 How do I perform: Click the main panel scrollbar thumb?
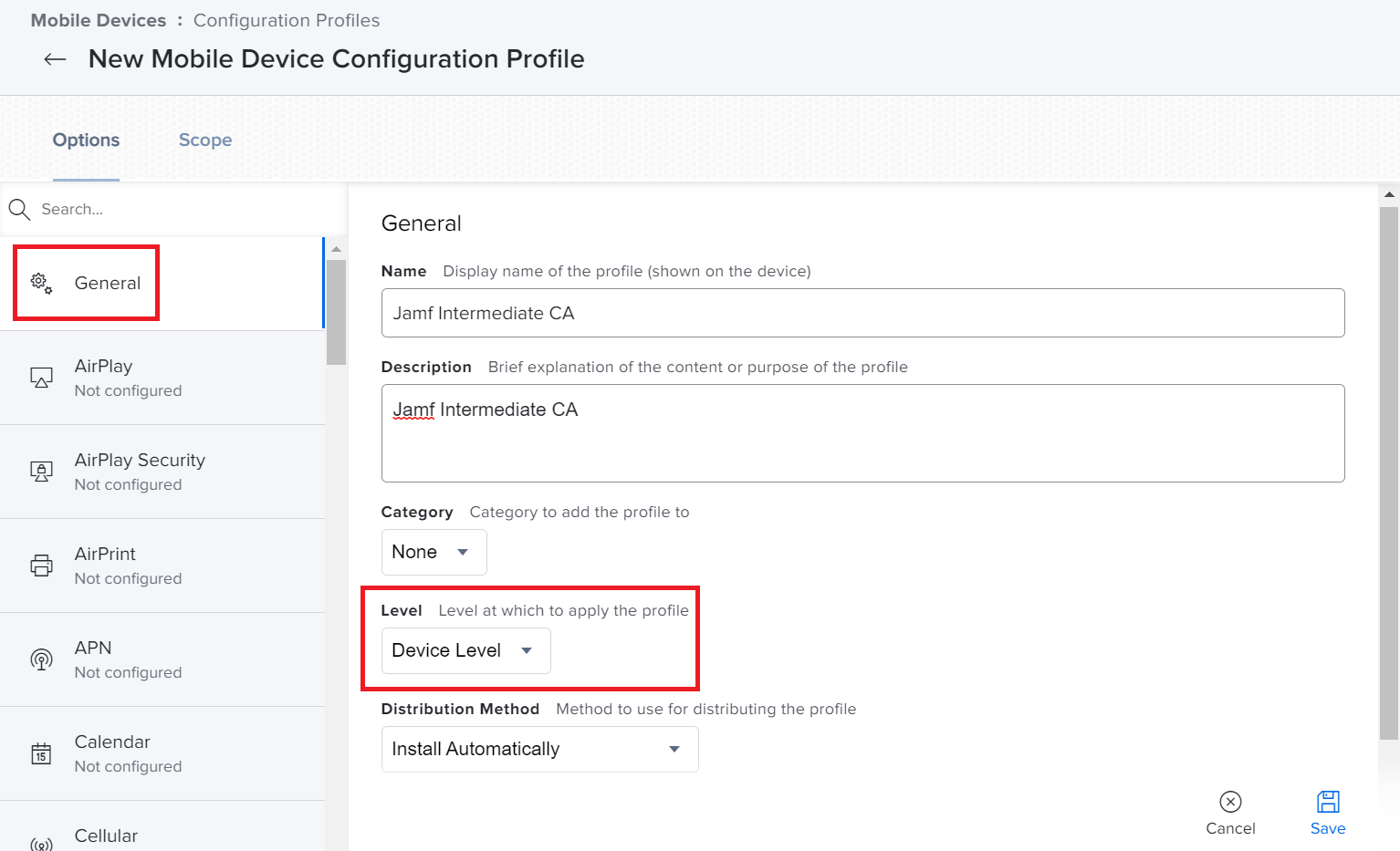point(1389,472)
